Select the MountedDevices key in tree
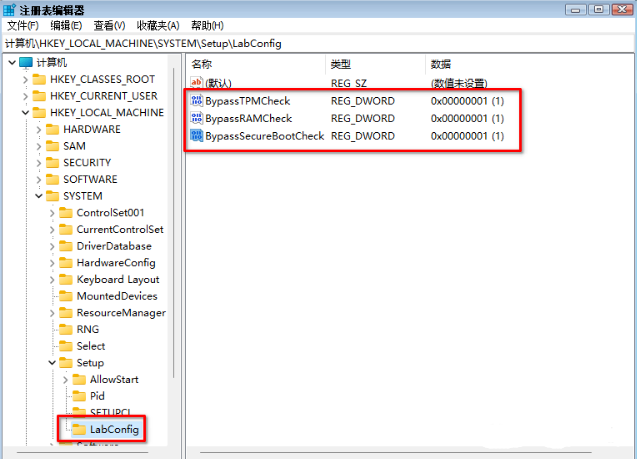 [116, 296]
